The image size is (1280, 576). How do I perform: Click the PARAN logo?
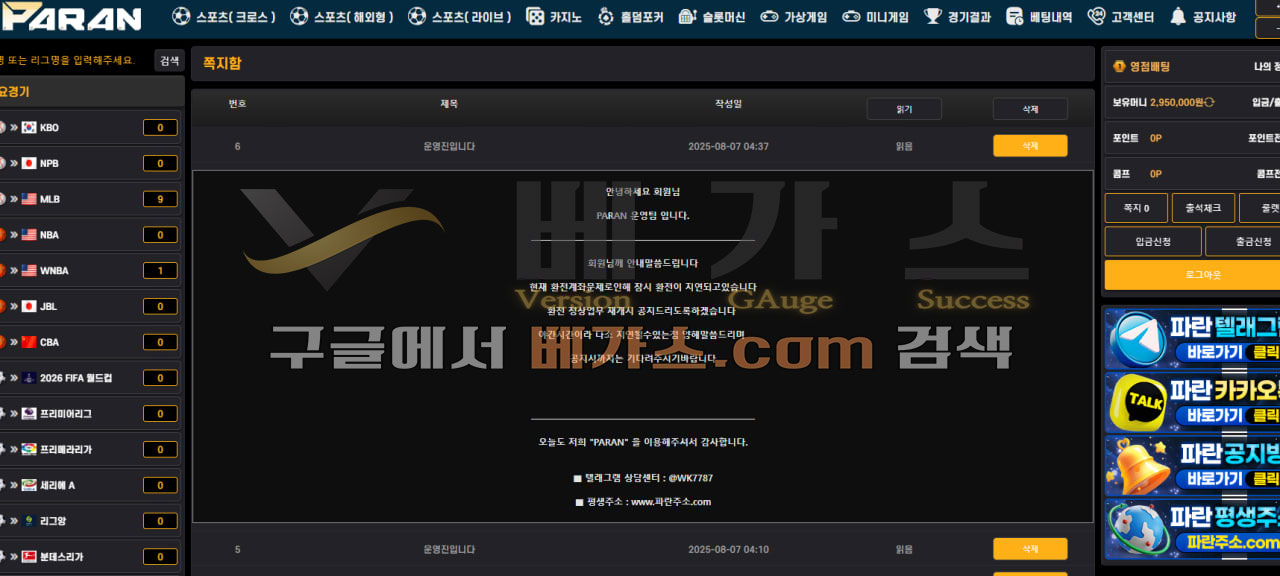point(72,17)
